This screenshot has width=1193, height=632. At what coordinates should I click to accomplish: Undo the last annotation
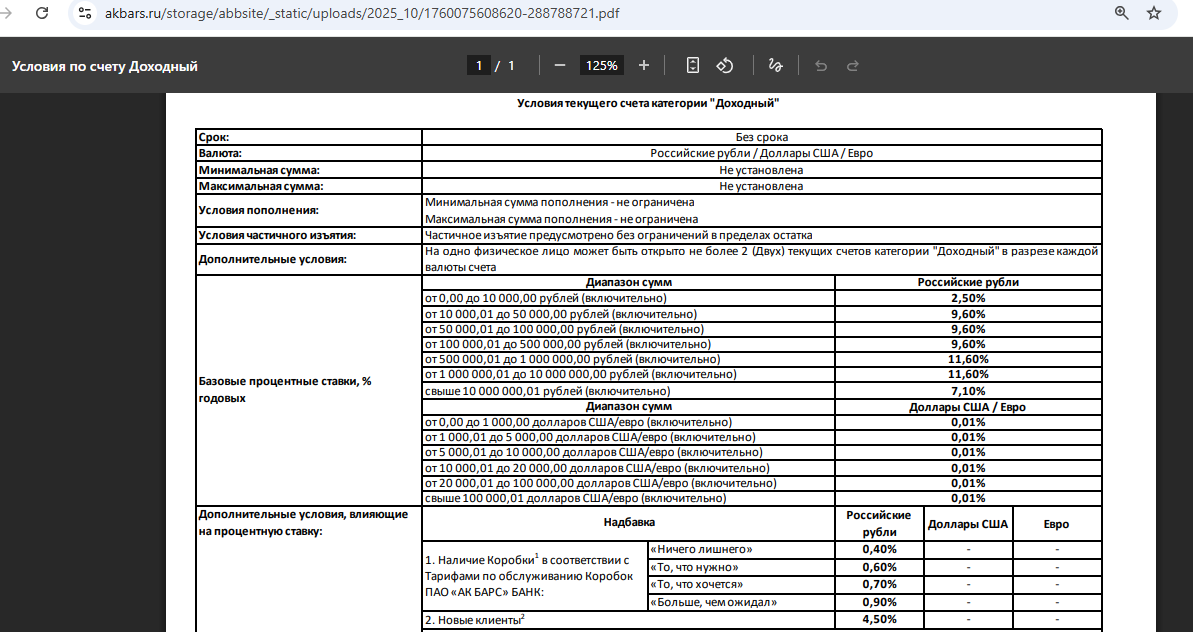tap(821, 65)
